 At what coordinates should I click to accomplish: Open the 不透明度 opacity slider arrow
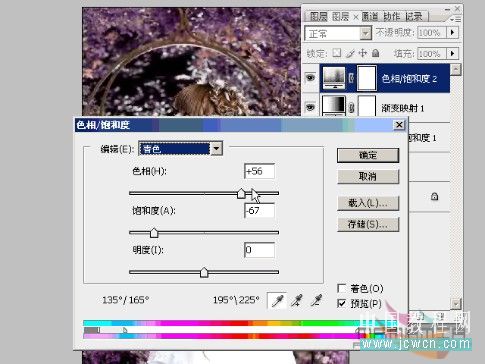pyautogui.click(x=452, y=32)
